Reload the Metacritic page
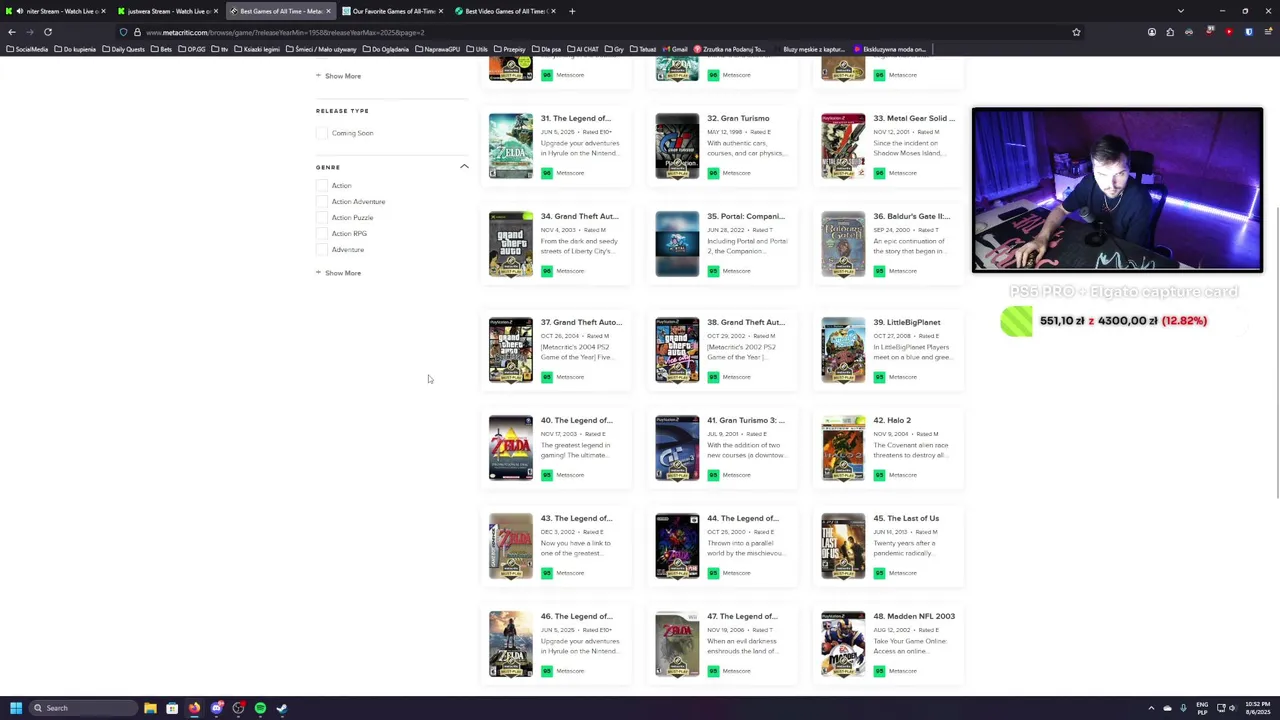The height and width of the screenshot is (720, 1280). pyautogui.click(x=47, y=32)
